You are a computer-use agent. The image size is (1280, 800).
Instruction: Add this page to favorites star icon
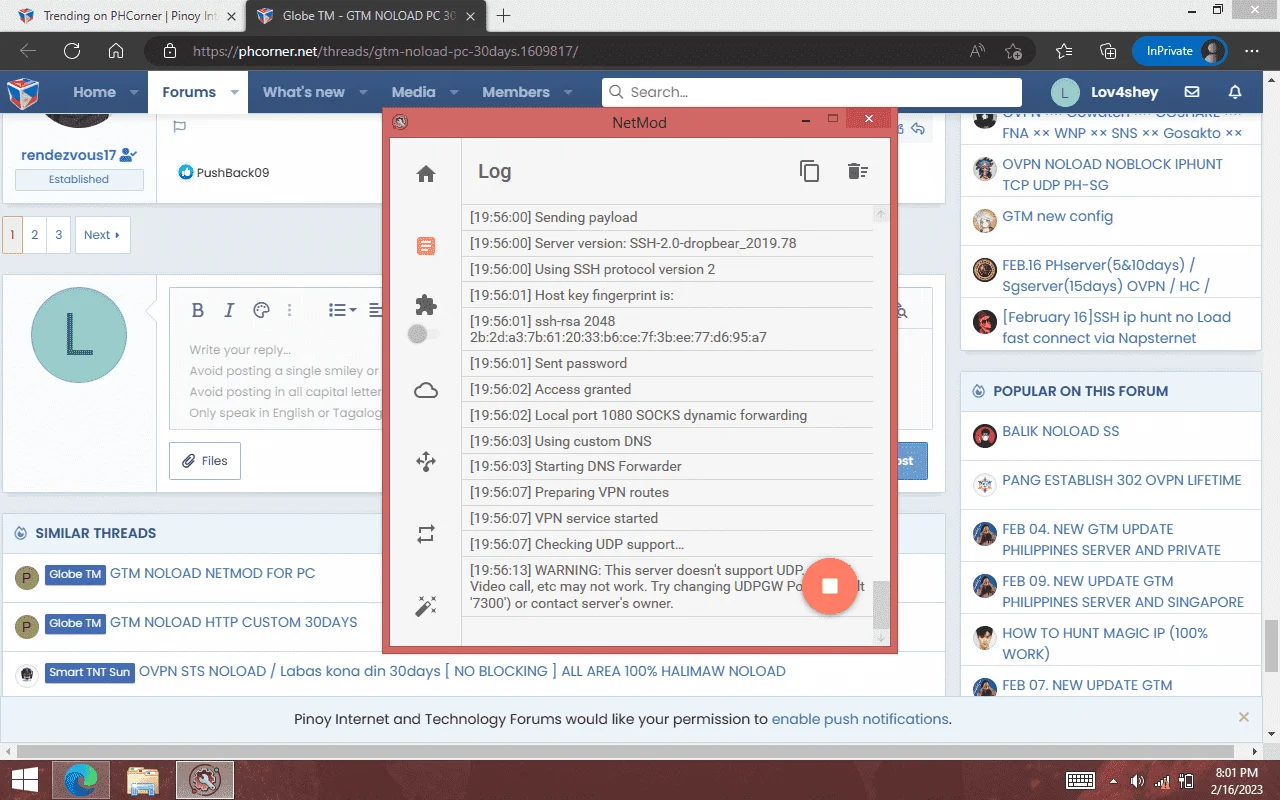pyautogui.click(x=1013, y=51)
